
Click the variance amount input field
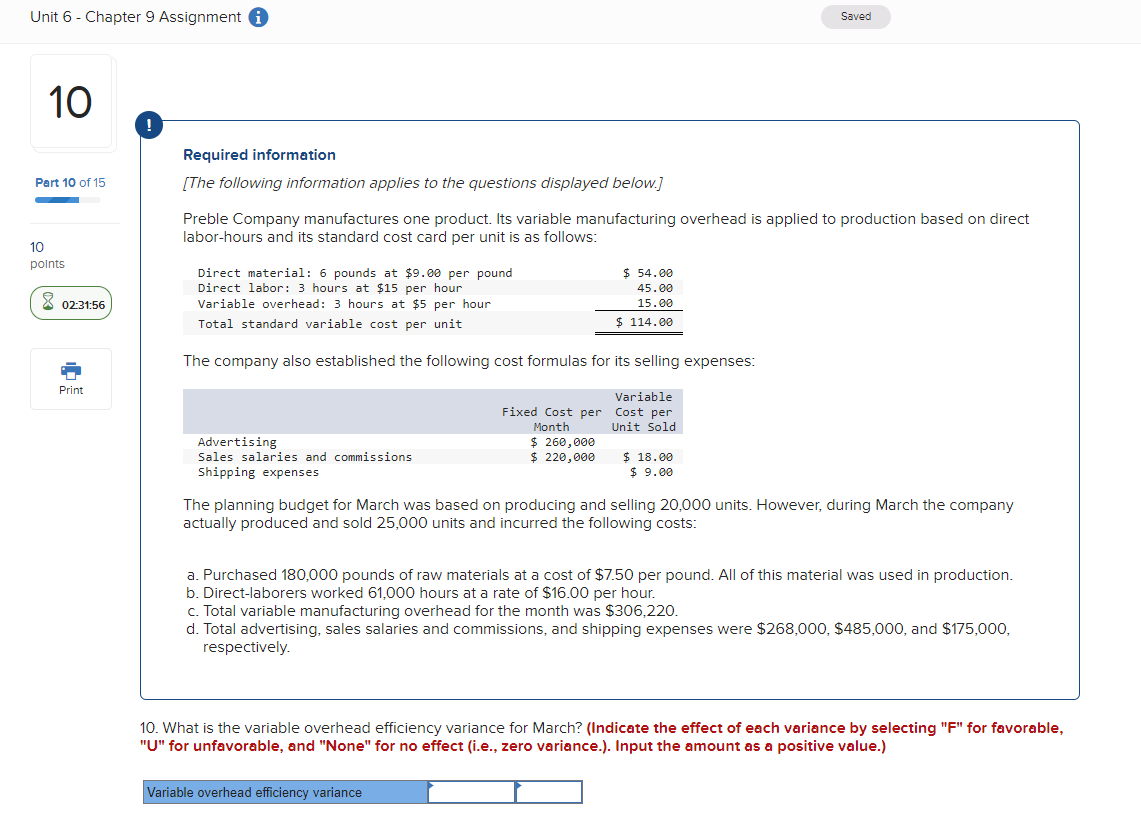(x=472, y=792)
